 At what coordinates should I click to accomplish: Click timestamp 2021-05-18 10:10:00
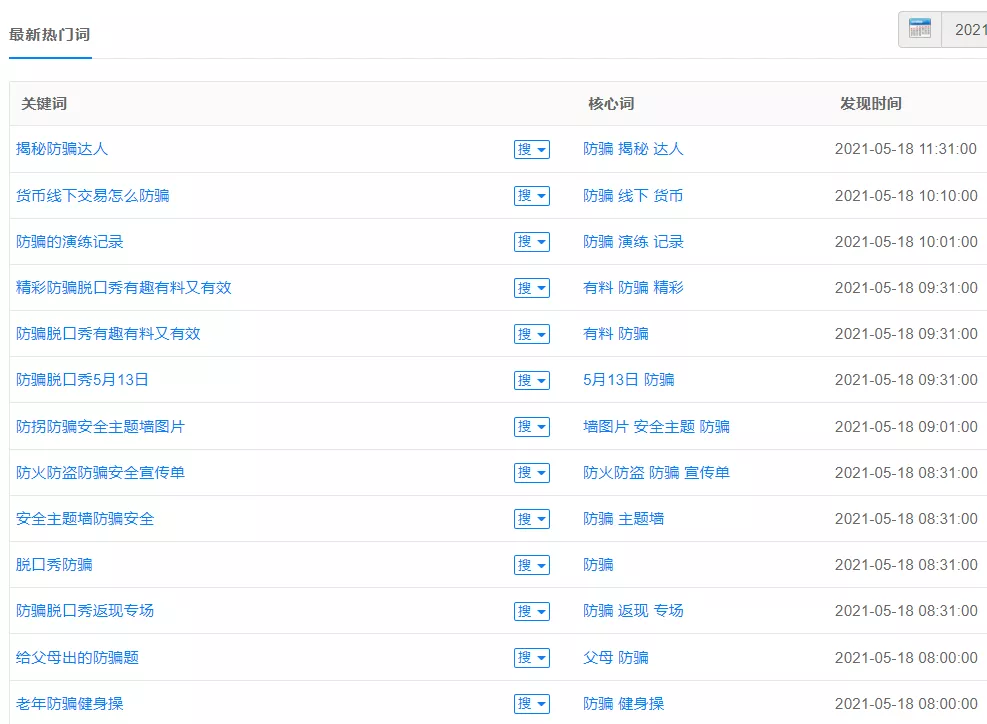pos(906,196)
